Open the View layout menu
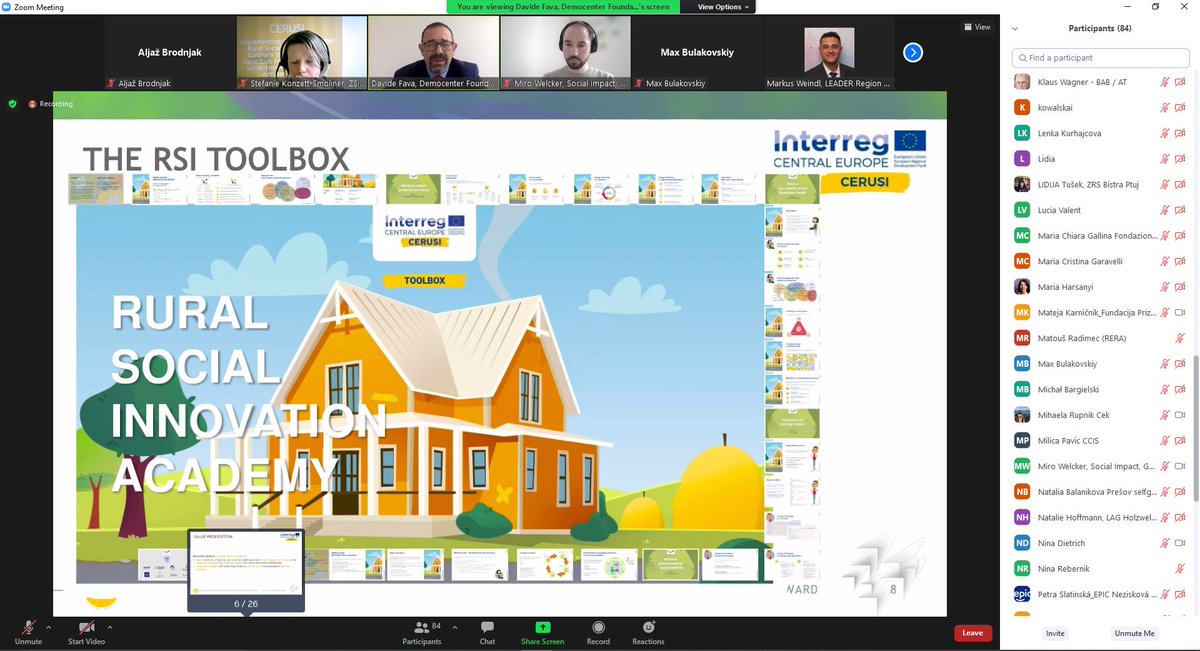This screenshot has height=651, width=1200. (x=977, y=27)
